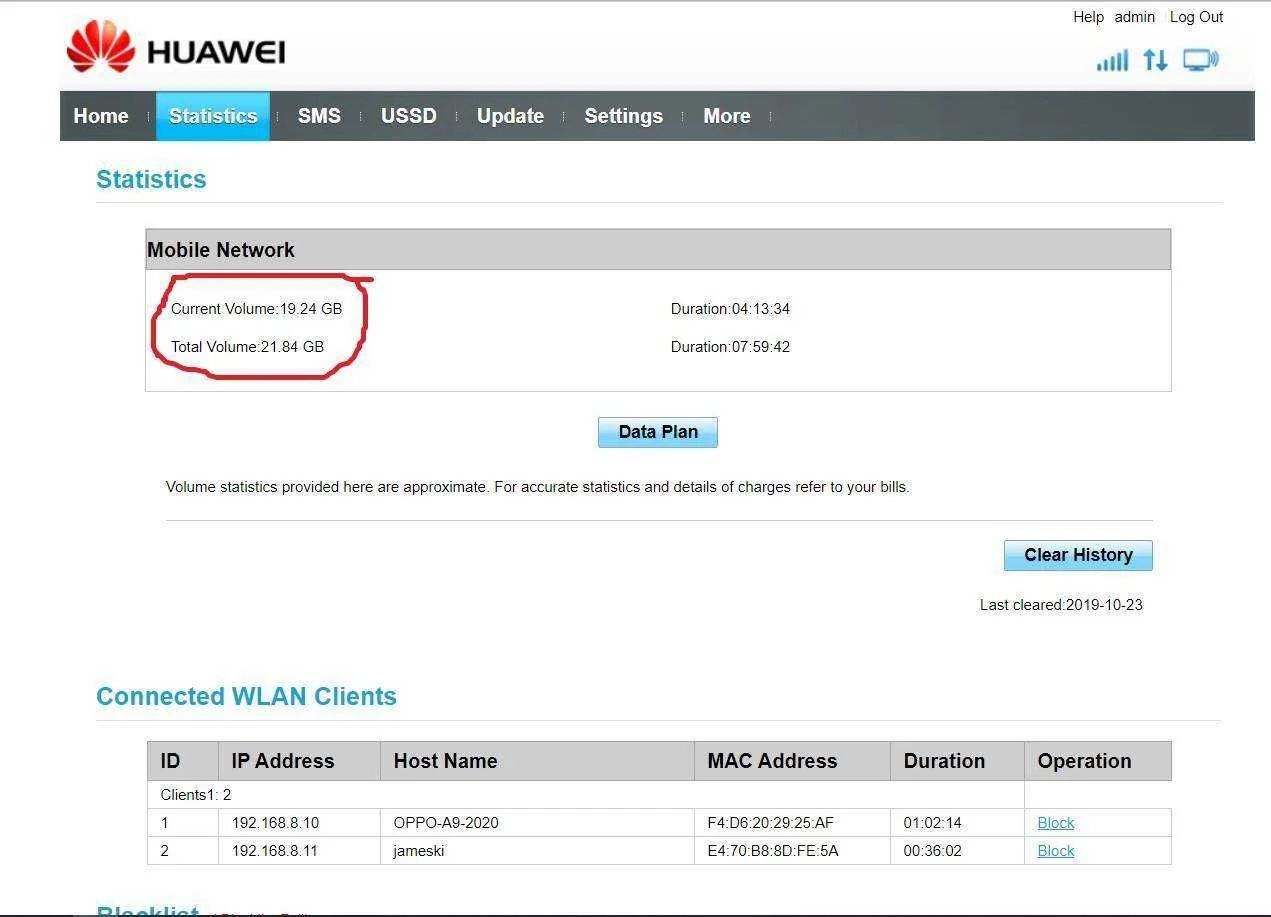This screenshot has height=917, width=1271.
Task: Click the Help link
Action: coord(1088,17)
